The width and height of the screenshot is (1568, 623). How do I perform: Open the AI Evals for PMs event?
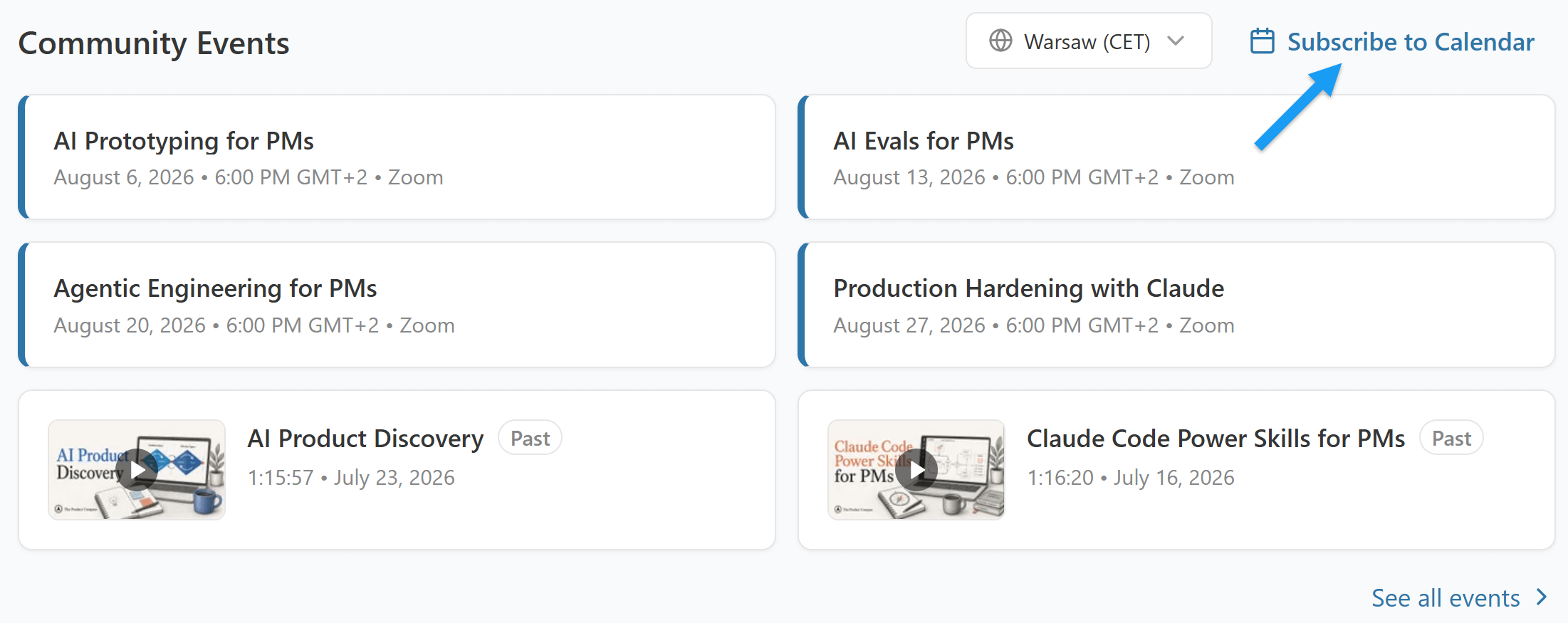(x=1176, y=157)
